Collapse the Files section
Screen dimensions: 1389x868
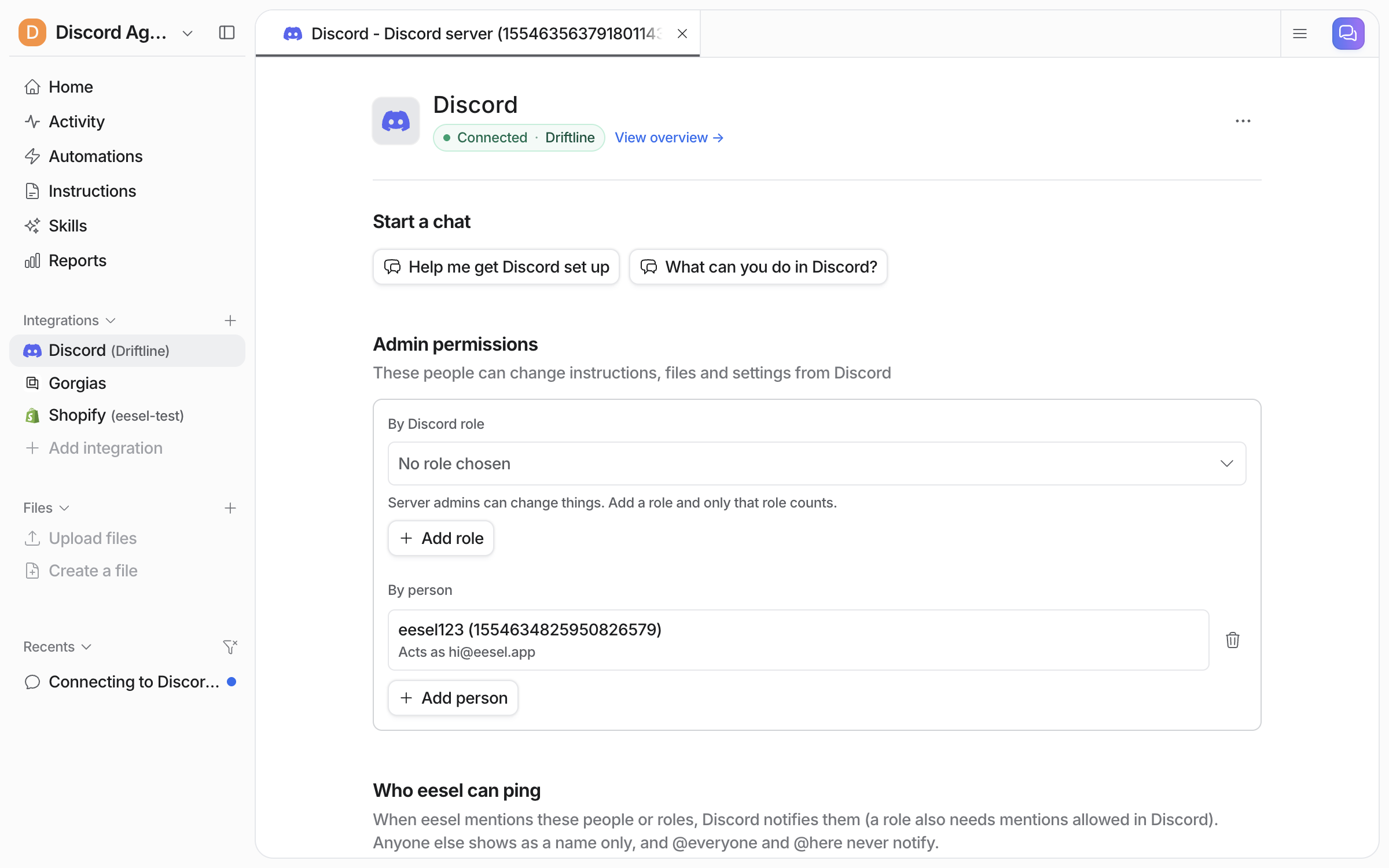point(46,508)
